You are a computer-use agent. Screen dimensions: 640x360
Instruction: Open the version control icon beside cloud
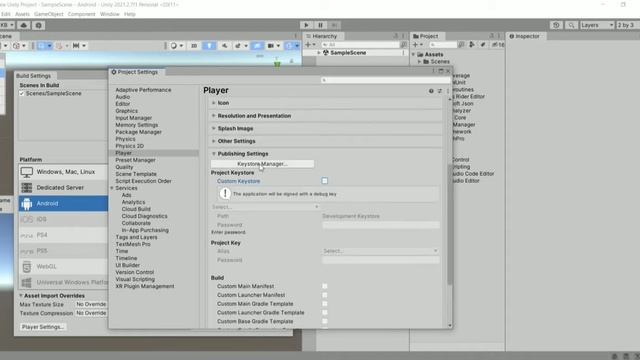[38, 25]
